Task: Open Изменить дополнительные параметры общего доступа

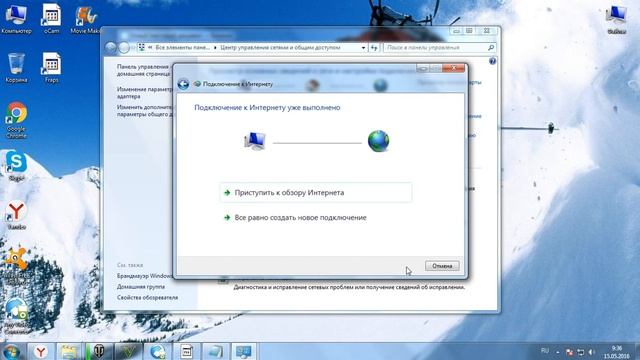Action: [x=145, y=111]
